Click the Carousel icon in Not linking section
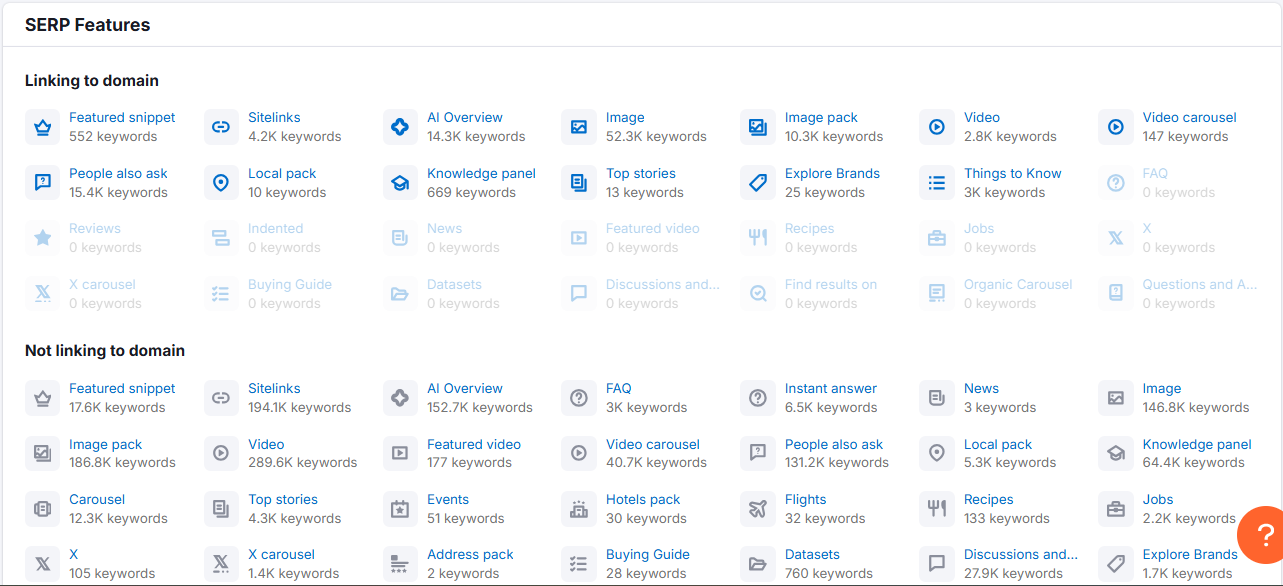Viewport: 1283px width, 586px height. point(42,509)
